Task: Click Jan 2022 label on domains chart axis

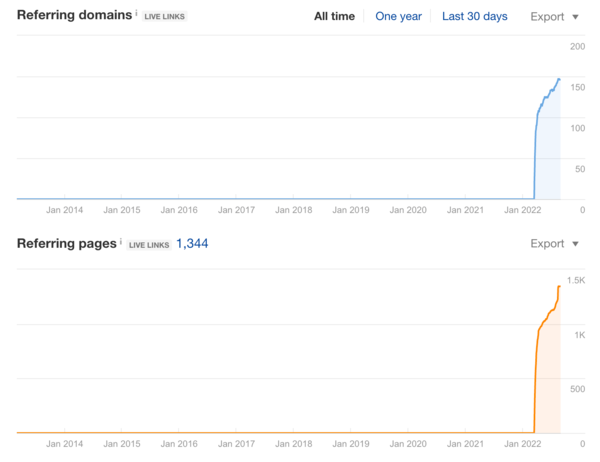Action: 522,210
